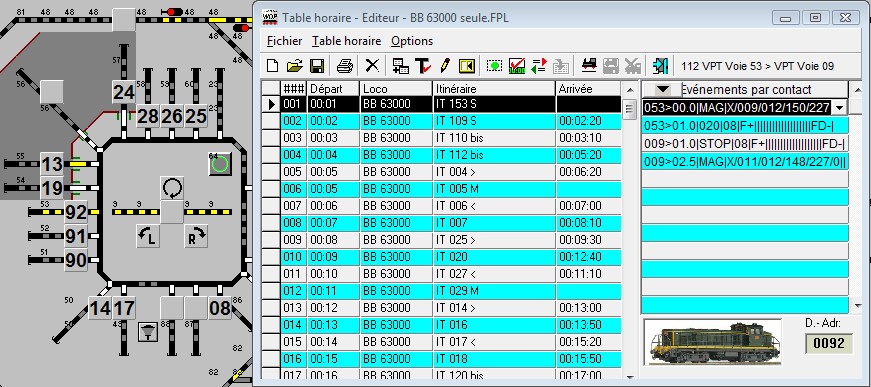This screenshot has width=871, height=387.
Task: Click the turntable rotate left L button
Action: coord(148,235)
